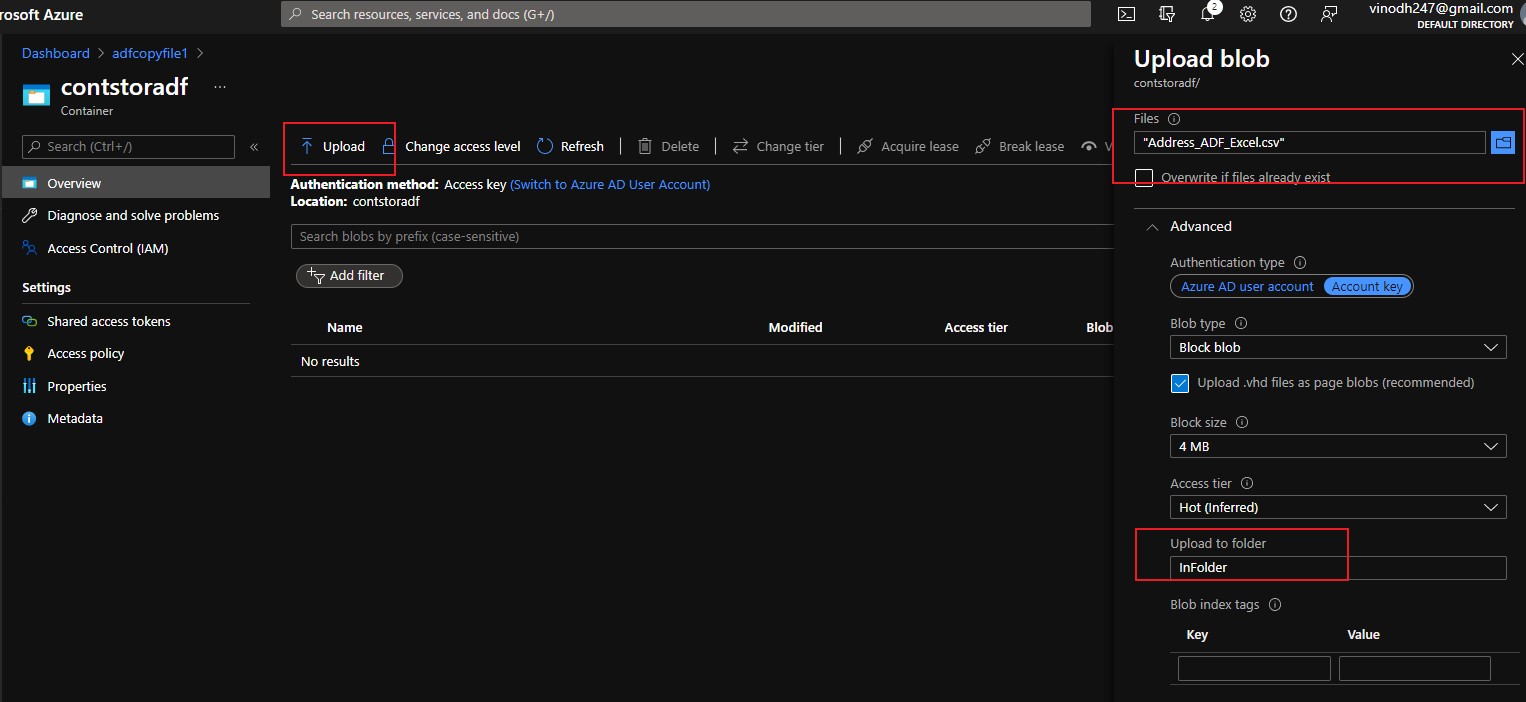The width and height of the screenshot is (1526, 702).
Task: Click Break lease in toolbar
Action: click(1019, 147)
